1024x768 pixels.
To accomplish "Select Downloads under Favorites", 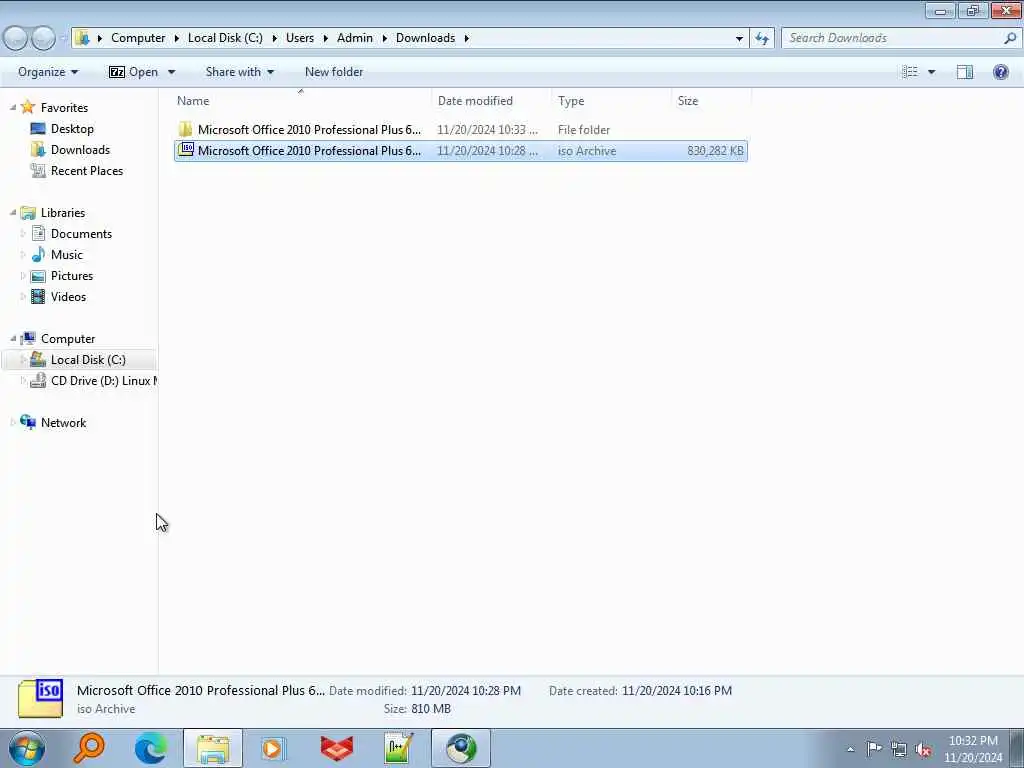I will click(x=80, y=150).
